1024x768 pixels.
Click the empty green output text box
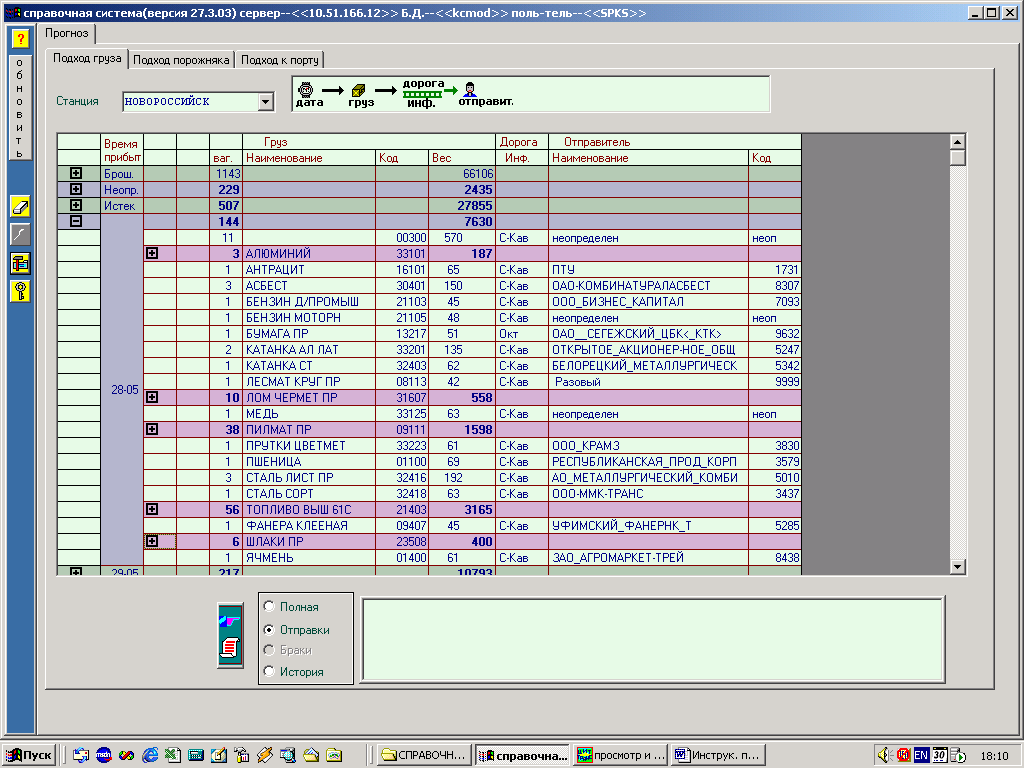[x=653, y=639]
